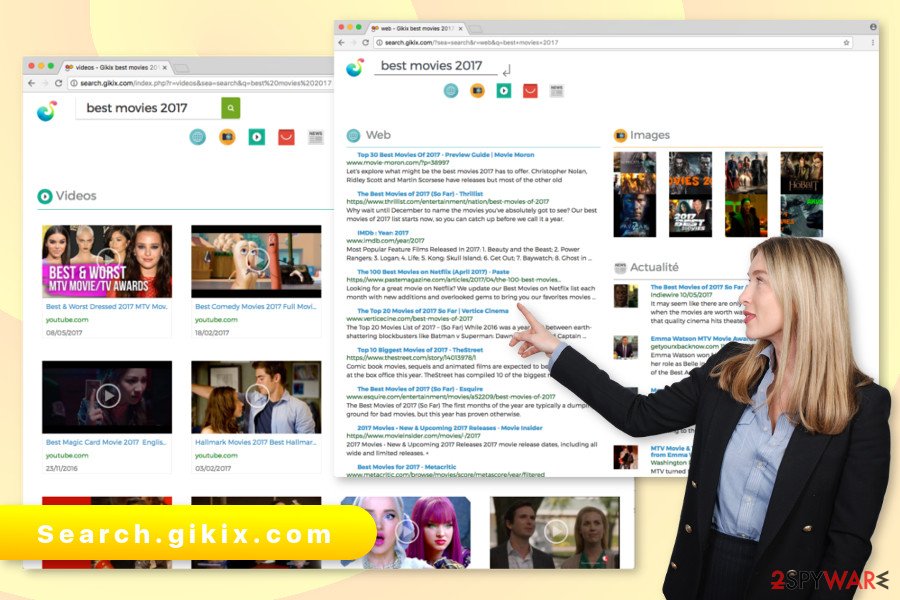The height and width of the screenshot is (600, 900).
Task: Select the camera Images icon in web results window
Action: tap(478, 91)
